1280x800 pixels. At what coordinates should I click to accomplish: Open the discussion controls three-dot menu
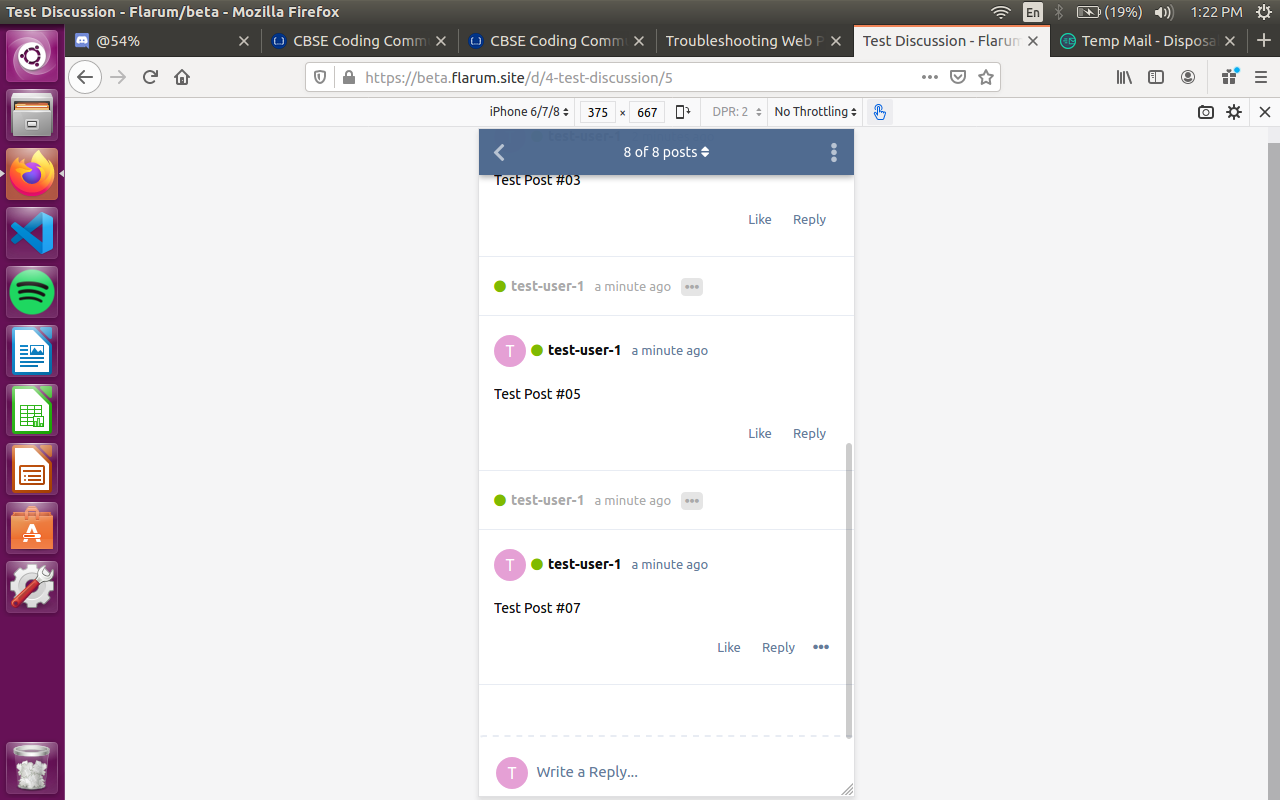point(834,152)
